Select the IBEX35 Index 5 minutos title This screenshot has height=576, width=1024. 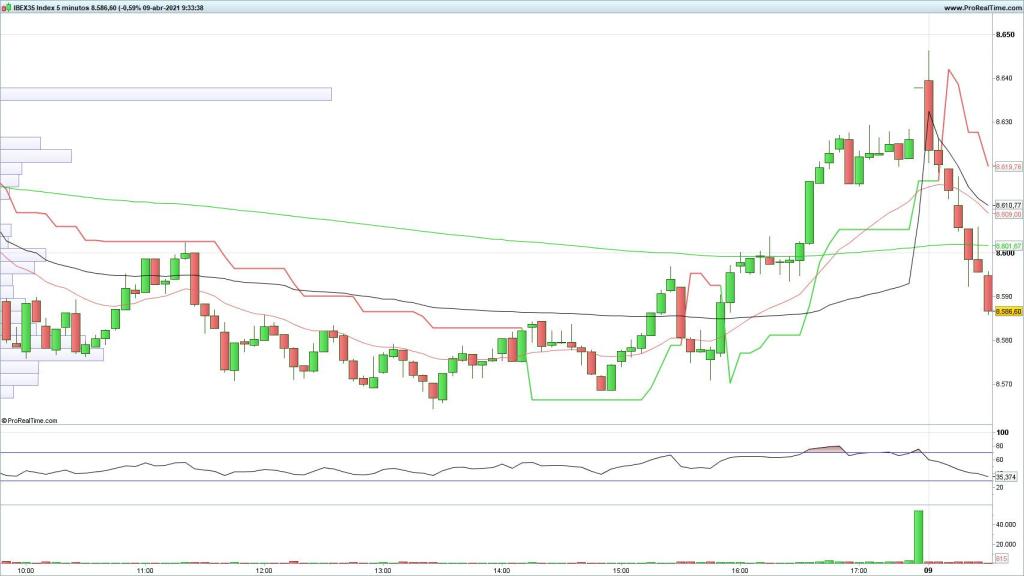pos(45,7)
